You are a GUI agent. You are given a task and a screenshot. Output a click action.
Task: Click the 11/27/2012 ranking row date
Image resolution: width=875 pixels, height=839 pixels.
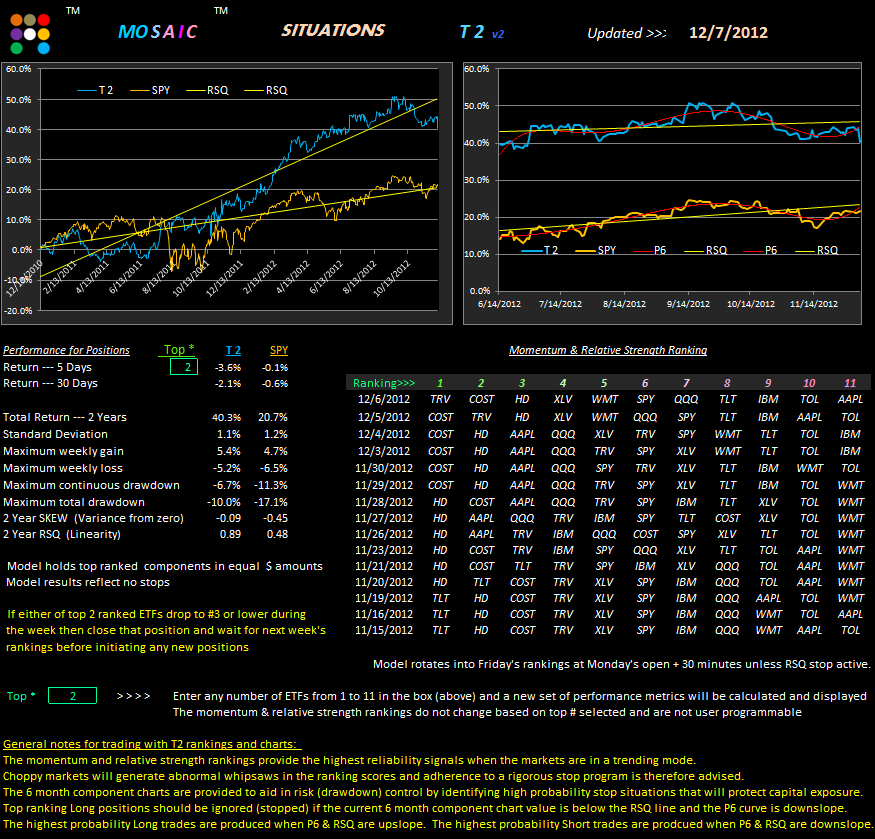pos(384,518)
